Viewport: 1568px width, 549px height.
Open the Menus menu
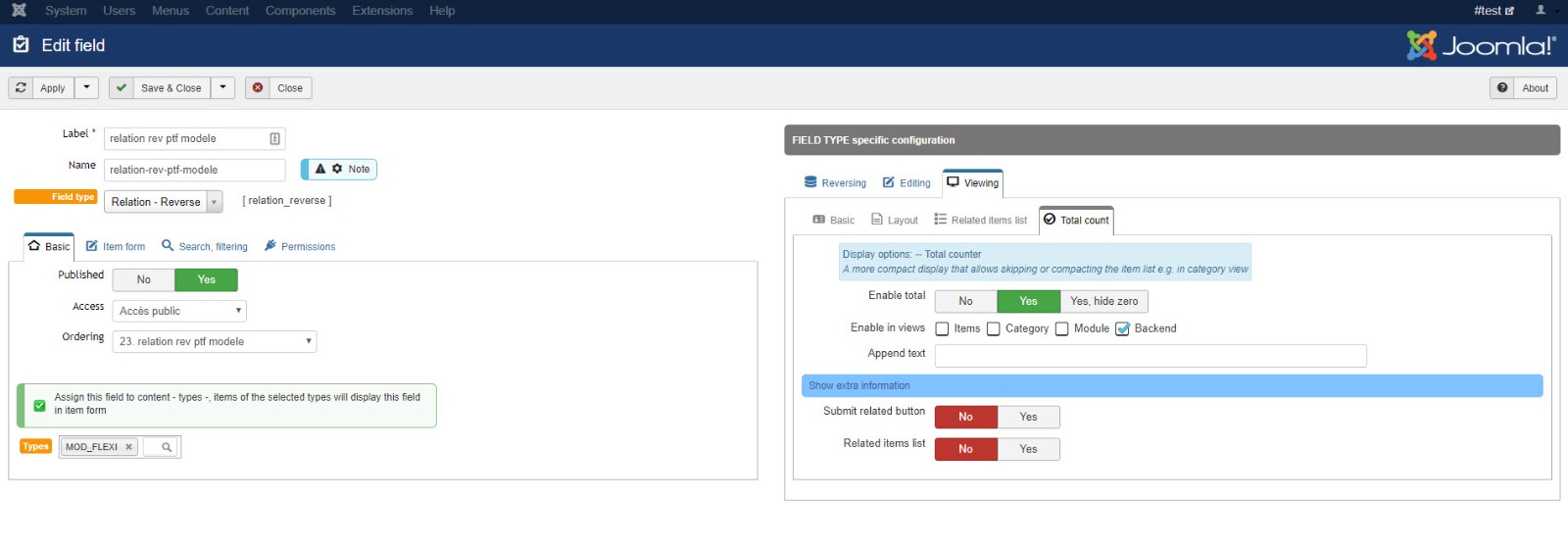point(171,11)
